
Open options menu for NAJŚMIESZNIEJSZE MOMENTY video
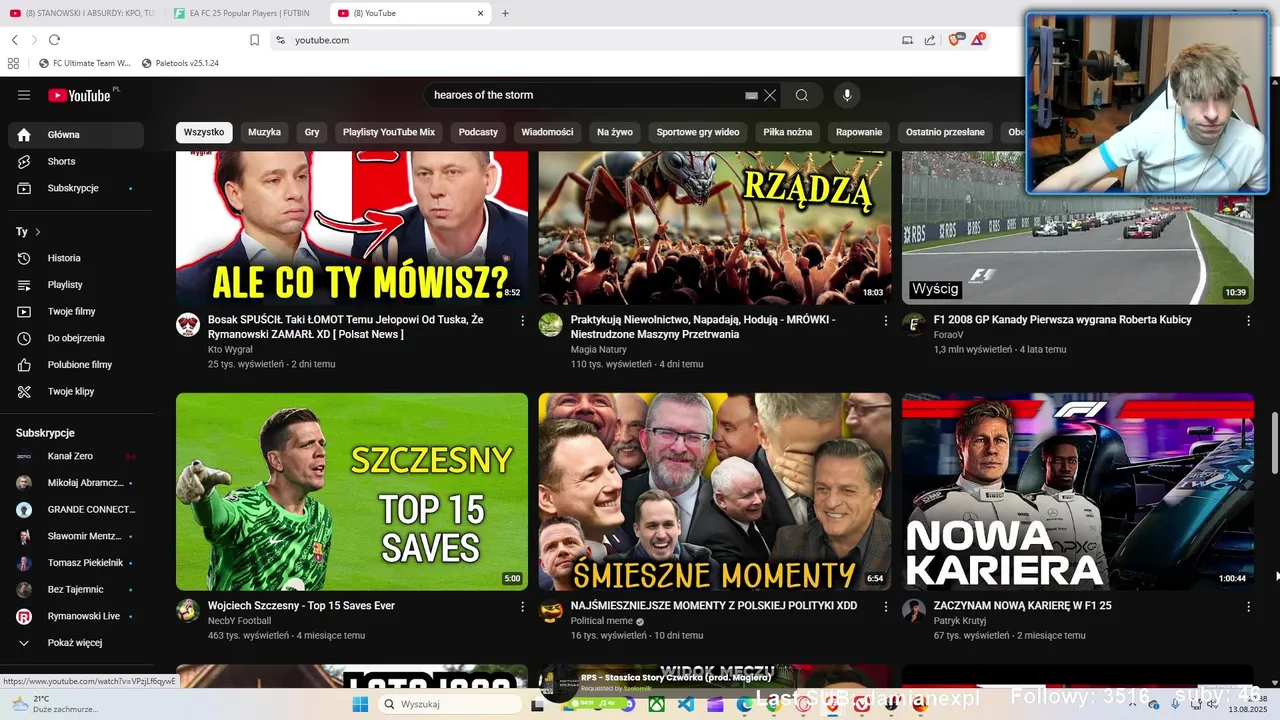tap(885, 607)
